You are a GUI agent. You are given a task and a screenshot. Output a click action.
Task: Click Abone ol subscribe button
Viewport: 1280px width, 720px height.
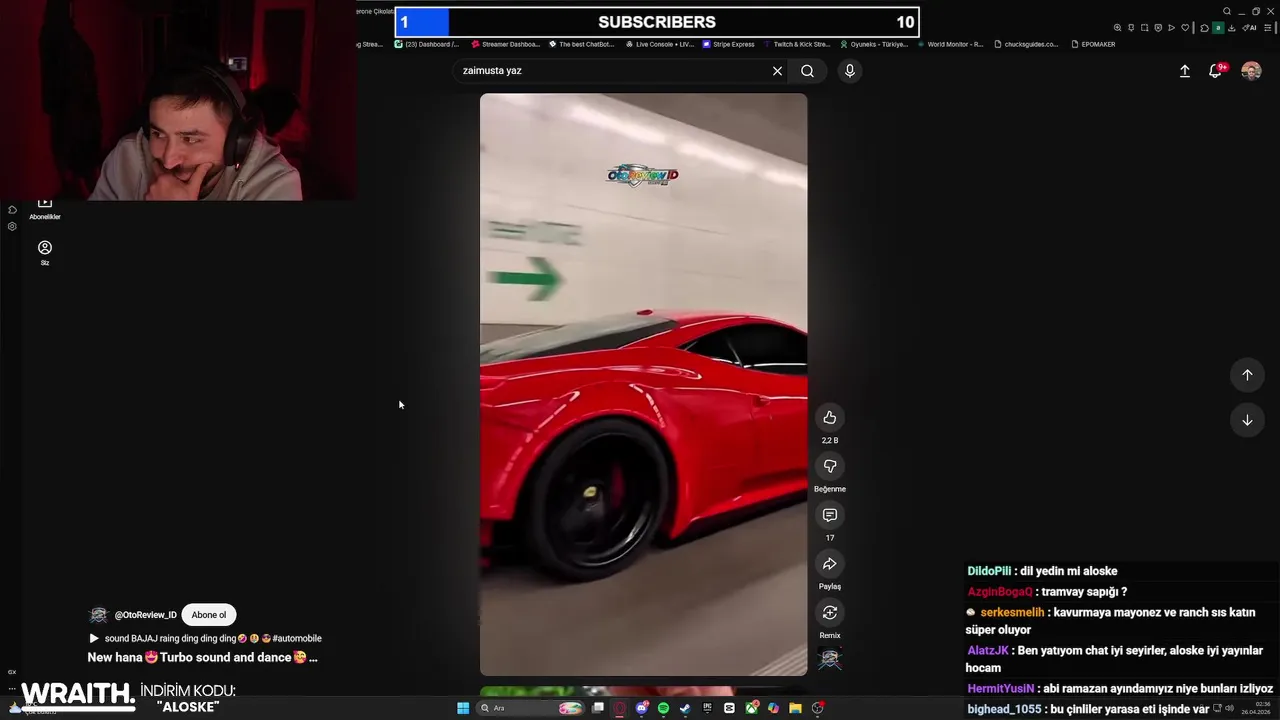pos(209,615)
